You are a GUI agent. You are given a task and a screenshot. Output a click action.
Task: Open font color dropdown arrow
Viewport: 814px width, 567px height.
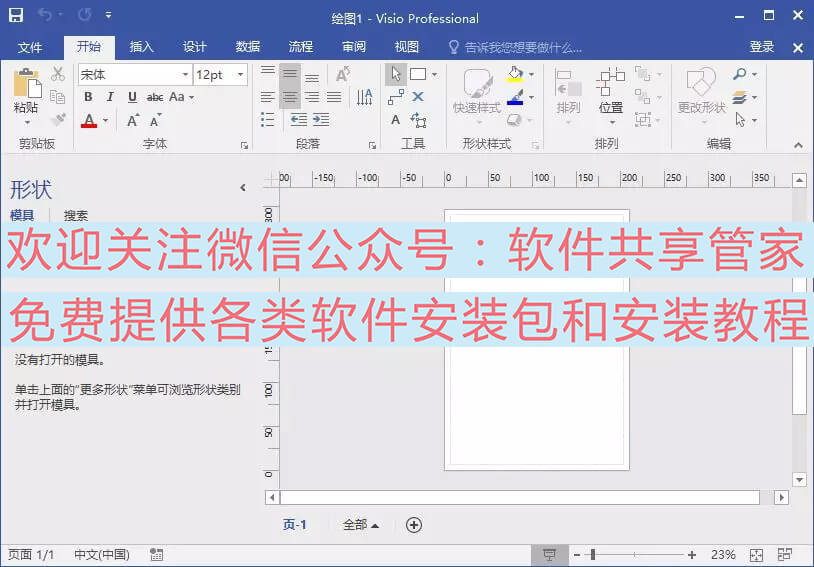point(105,120)
